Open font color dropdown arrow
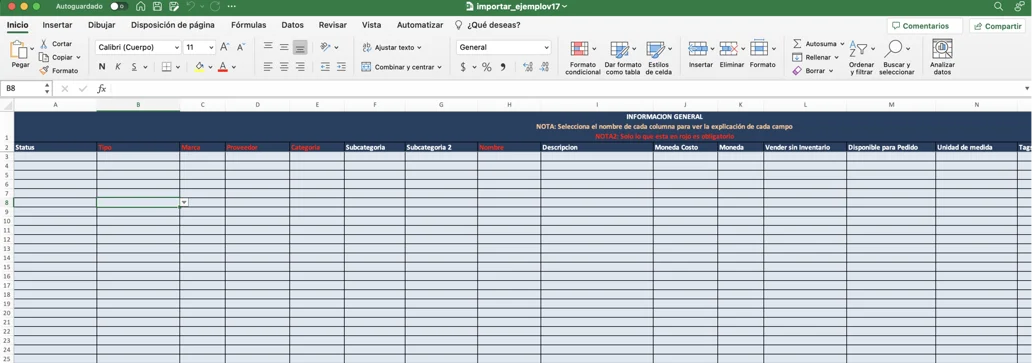The height and width of the screenshot is (363, 1032). pos(233,67)
